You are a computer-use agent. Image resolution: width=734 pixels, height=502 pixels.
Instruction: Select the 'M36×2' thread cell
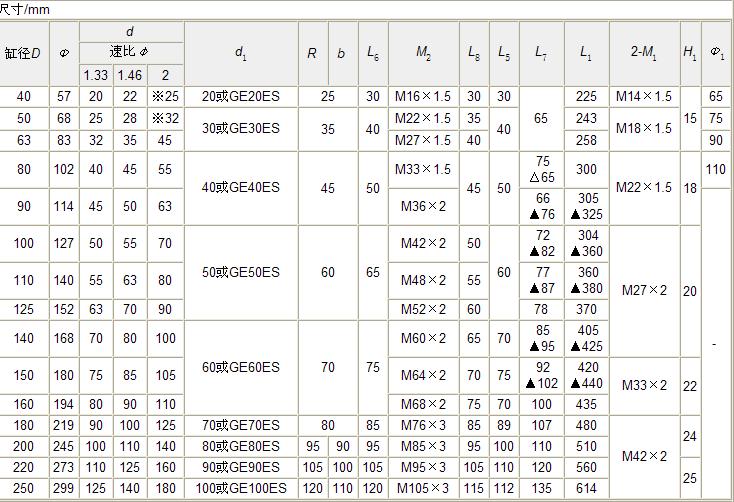[424, 207]
